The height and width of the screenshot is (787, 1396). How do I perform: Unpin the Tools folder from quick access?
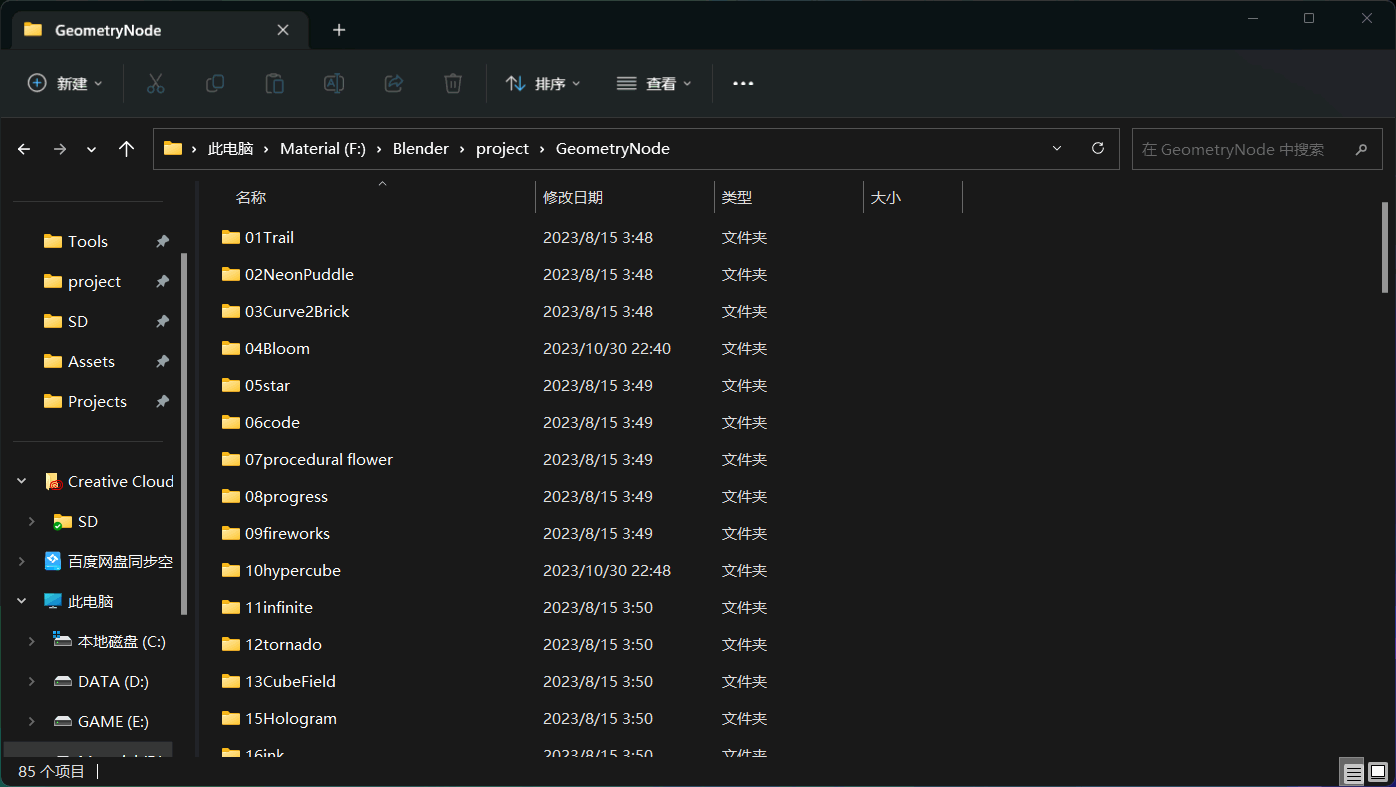pyautogui.click(x=162, y=241)
